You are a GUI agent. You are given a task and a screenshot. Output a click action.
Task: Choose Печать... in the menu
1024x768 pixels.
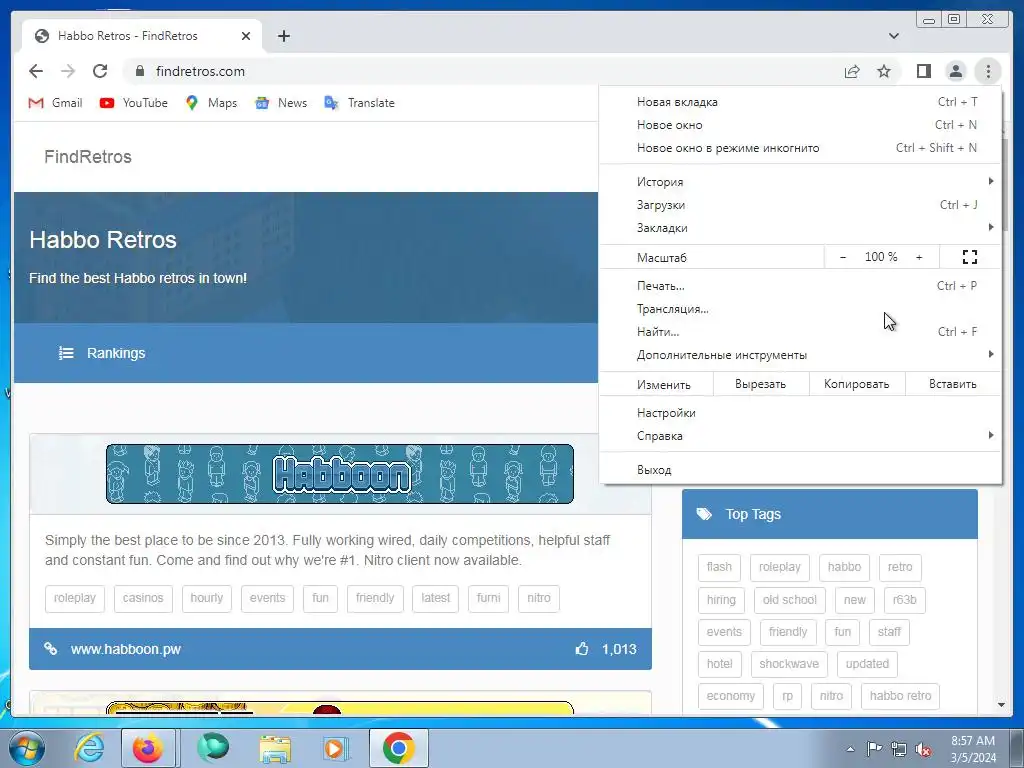click(800, 285)
